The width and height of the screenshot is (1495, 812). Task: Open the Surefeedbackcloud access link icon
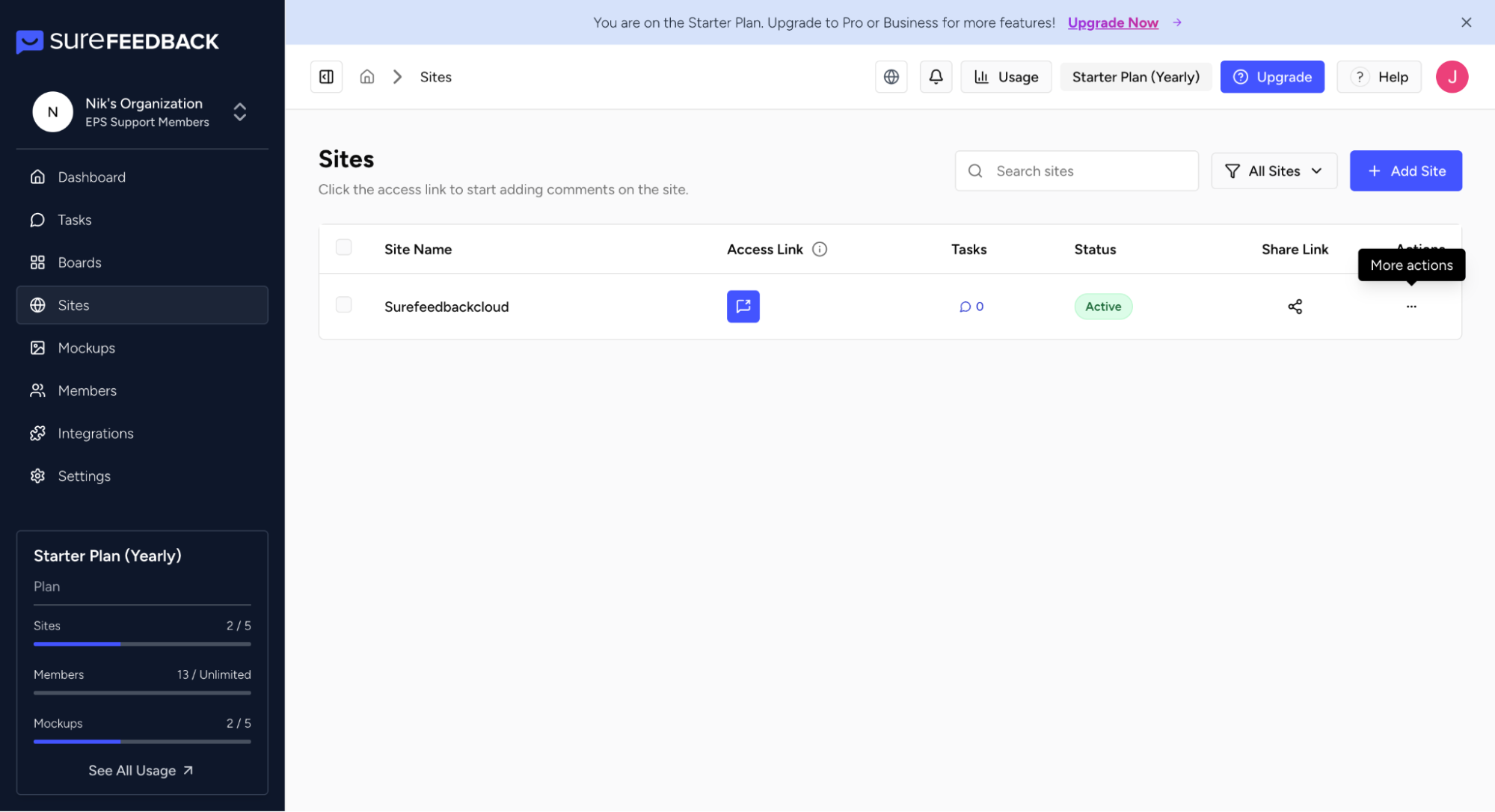tap(743, 307)
